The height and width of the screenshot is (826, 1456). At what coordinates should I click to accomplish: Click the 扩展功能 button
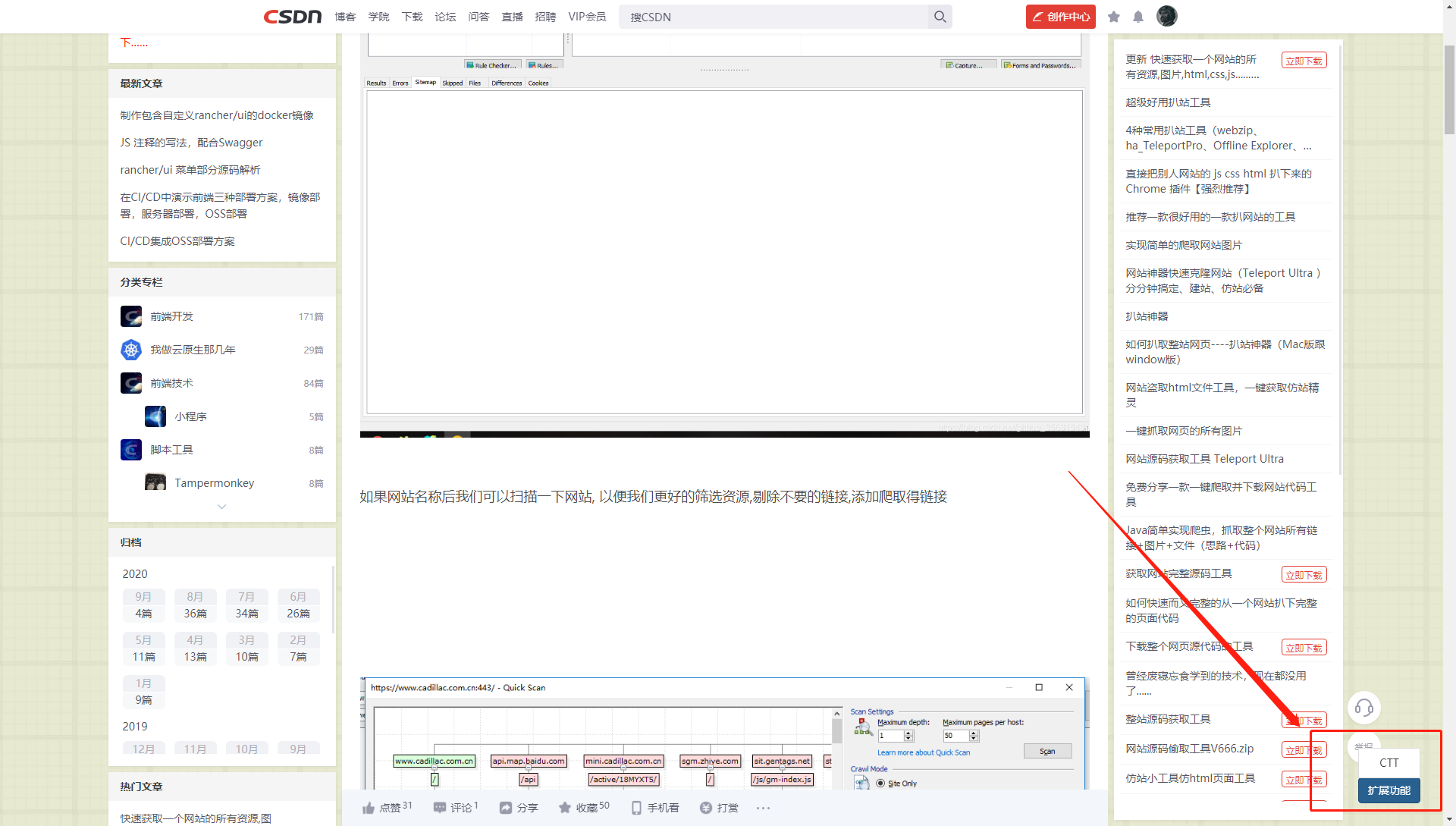(1389, 790)
